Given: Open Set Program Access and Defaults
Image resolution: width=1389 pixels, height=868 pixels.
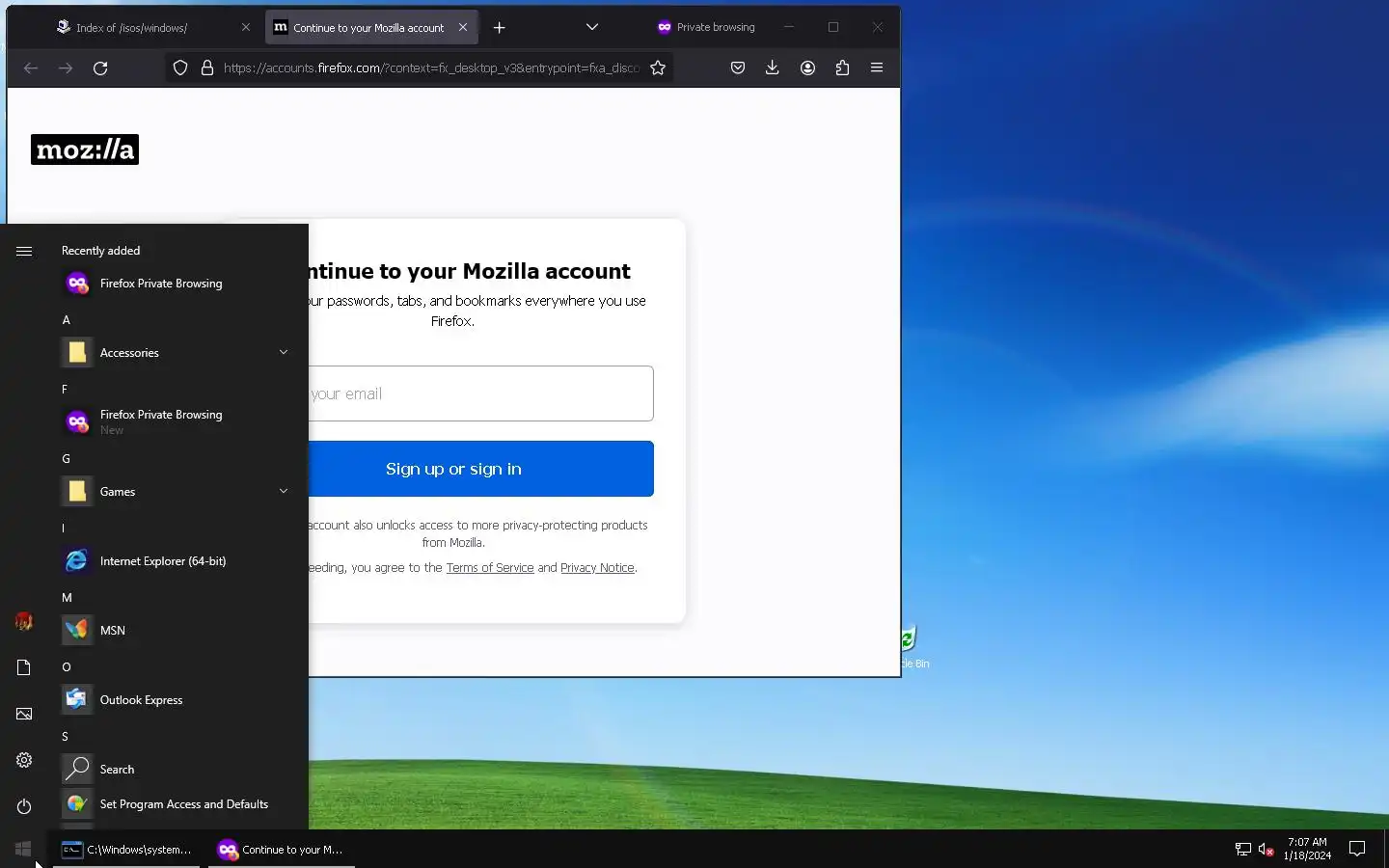Looking at the screenshot, I should point(177,804).
